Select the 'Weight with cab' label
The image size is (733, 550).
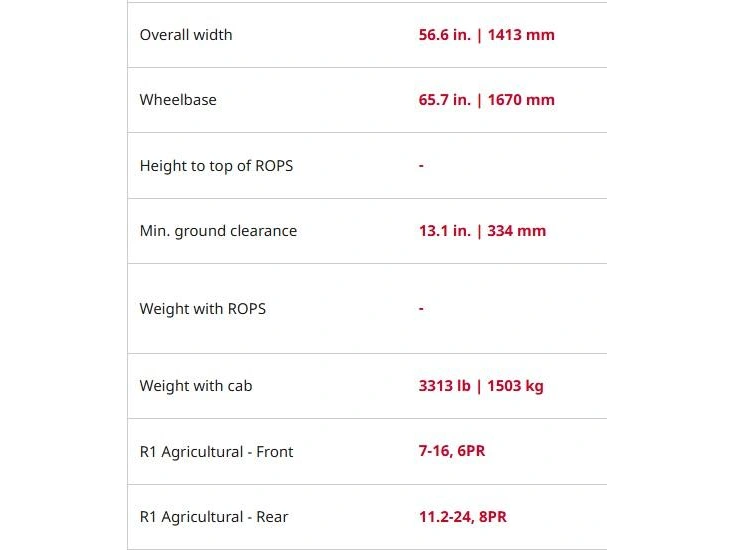tap(196, 386)
